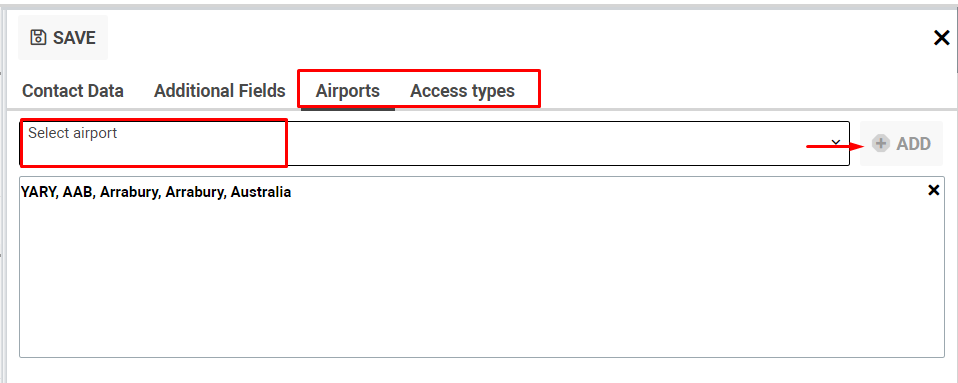Remove Arrabury airport using its X icon
The image size is (958, 383).
click(x=933, y=190)
